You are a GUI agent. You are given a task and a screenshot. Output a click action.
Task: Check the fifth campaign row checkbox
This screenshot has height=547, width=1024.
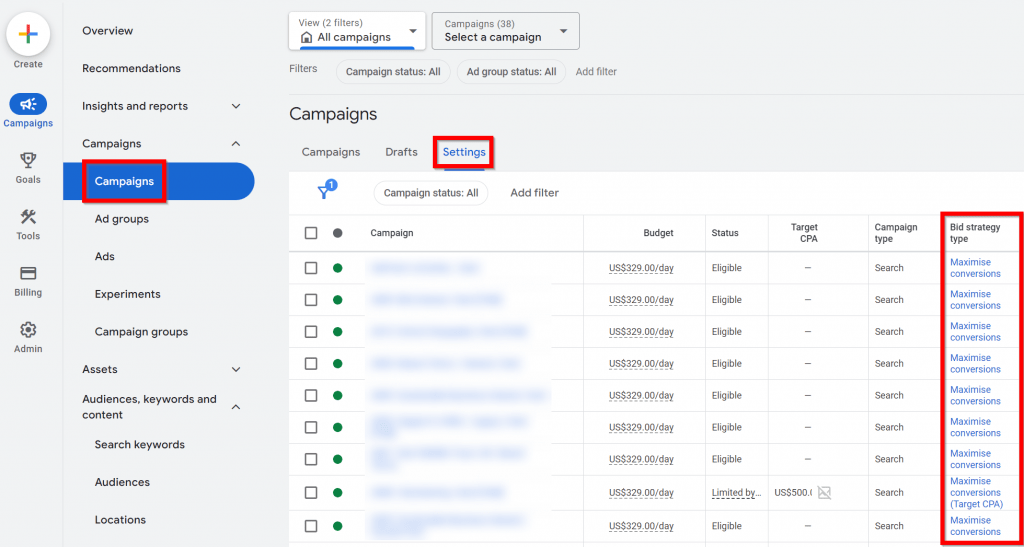tap(311, 396)
